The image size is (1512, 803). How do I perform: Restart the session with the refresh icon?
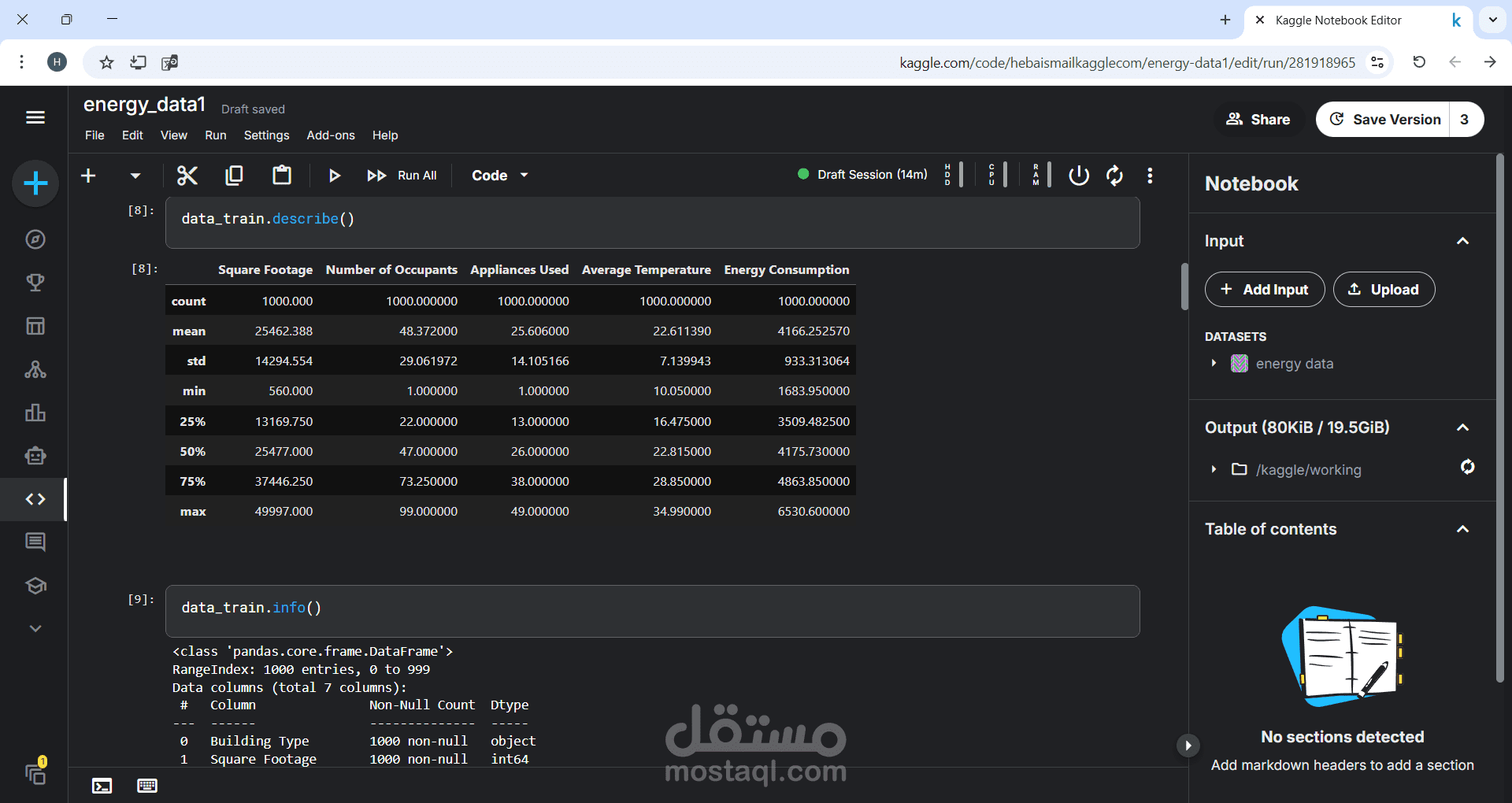(1114, 175)
